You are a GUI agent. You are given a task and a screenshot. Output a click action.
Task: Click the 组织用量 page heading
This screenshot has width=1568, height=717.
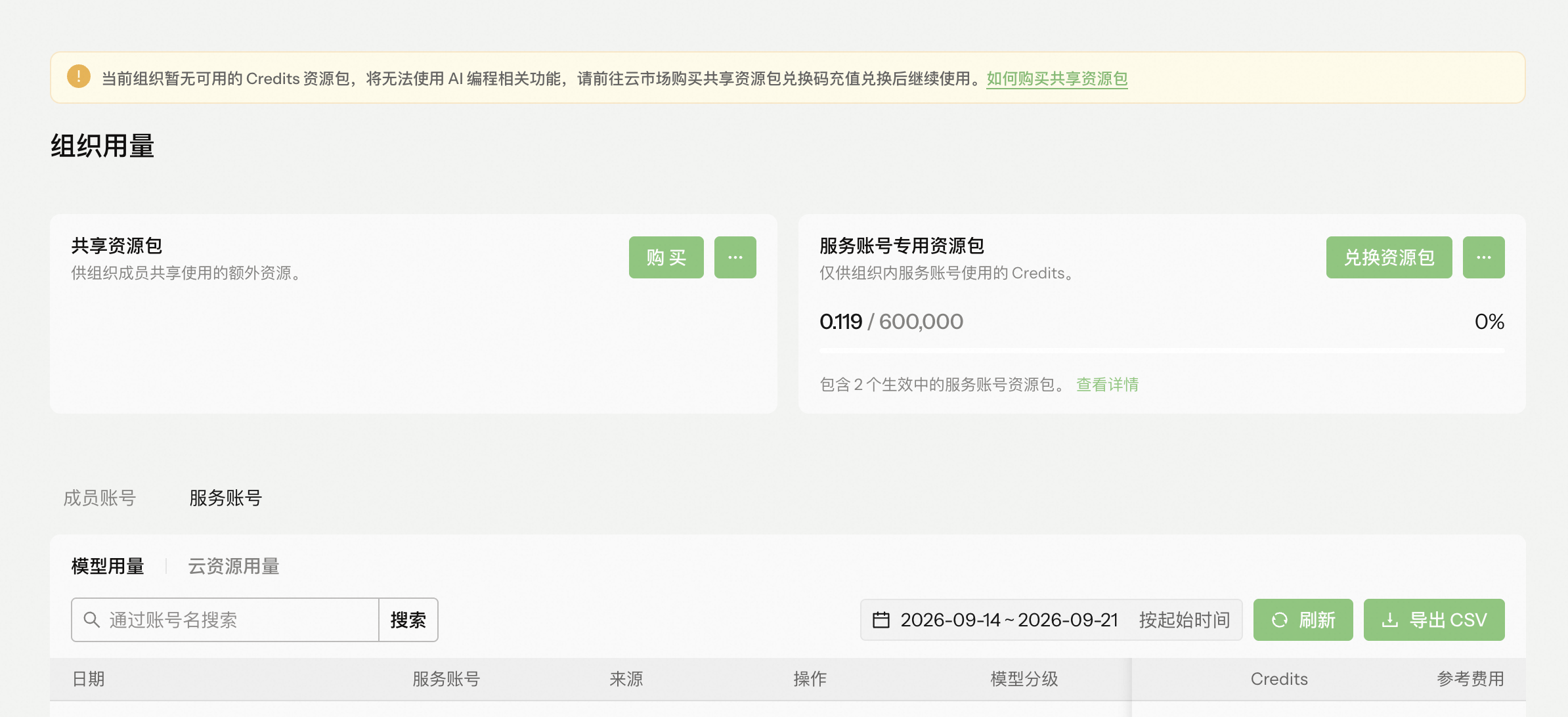point(102,146)
